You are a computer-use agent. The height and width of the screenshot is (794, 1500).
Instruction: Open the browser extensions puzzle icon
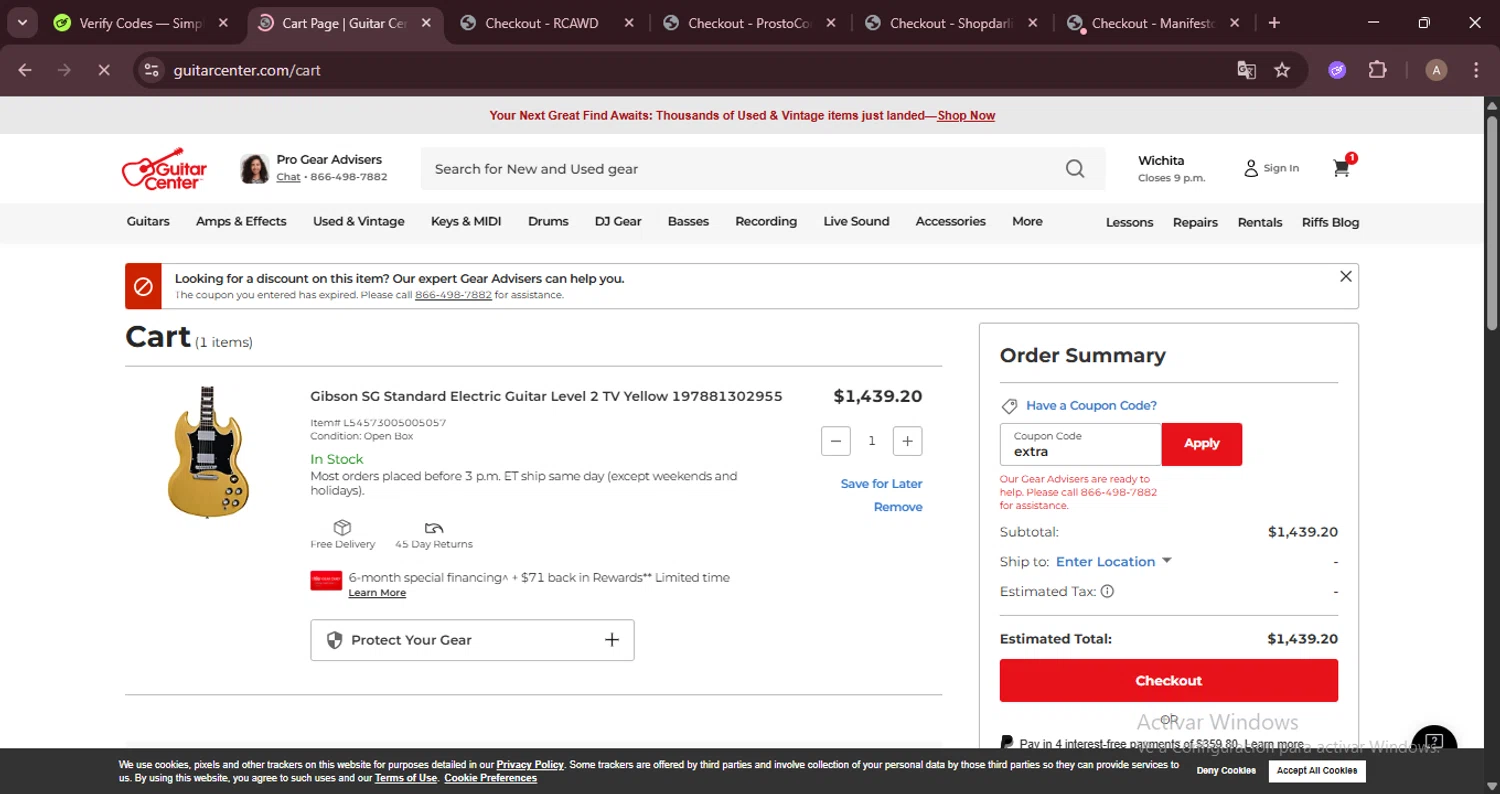[x=1378, y=70]
